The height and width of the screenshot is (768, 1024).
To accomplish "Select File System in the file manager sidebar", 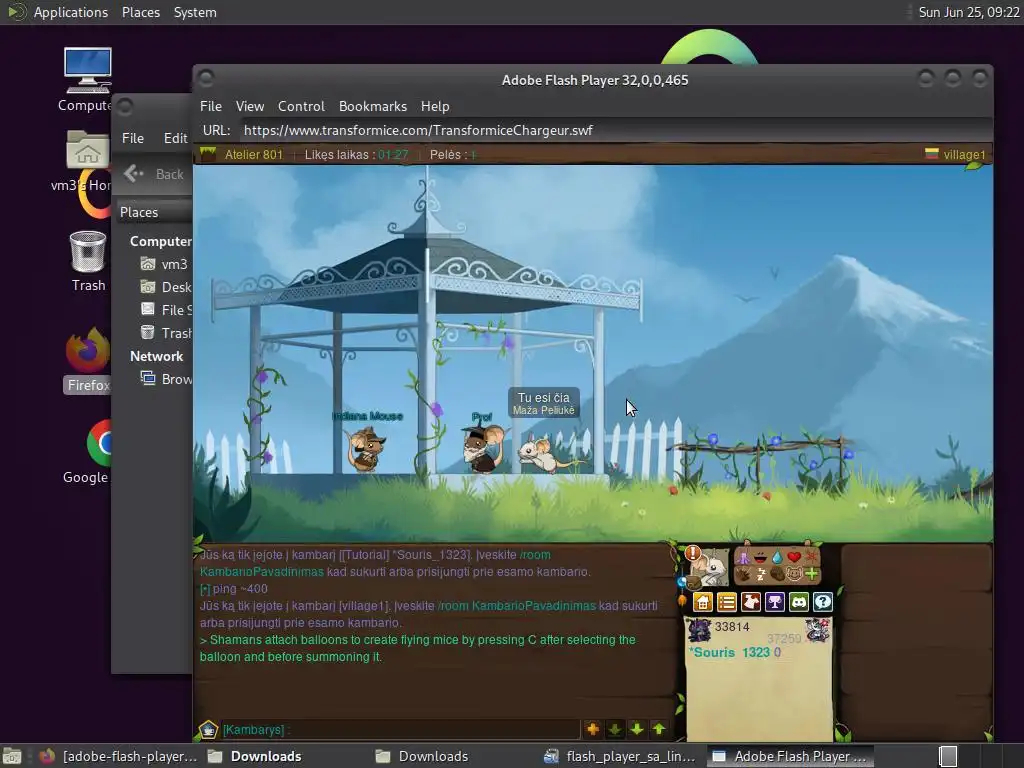I will click(x=166, y=310).
